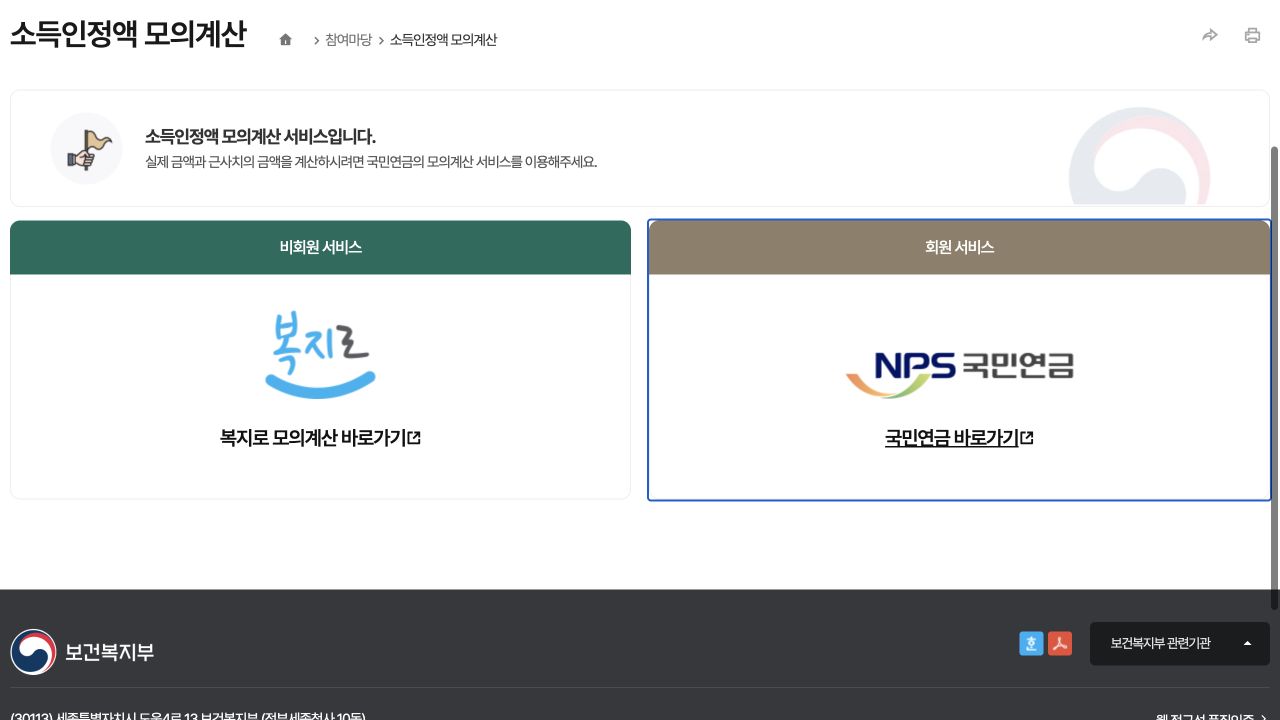Viewport: 1280px width, 720px height.
Task: Follow the 복지로 모의계산 바로가기 link
Action: click(320, 438)
